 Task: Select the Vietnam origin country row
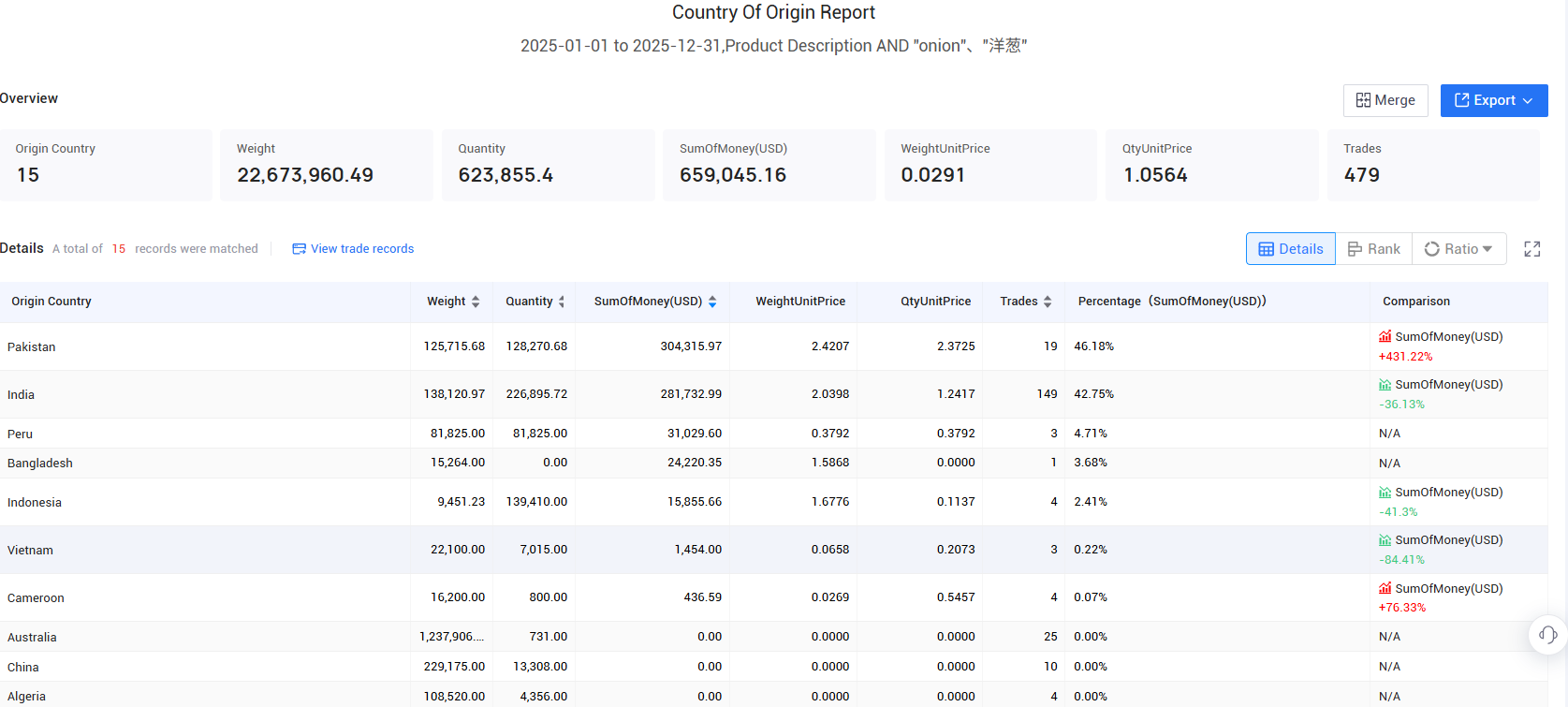(x=773, y=550)
